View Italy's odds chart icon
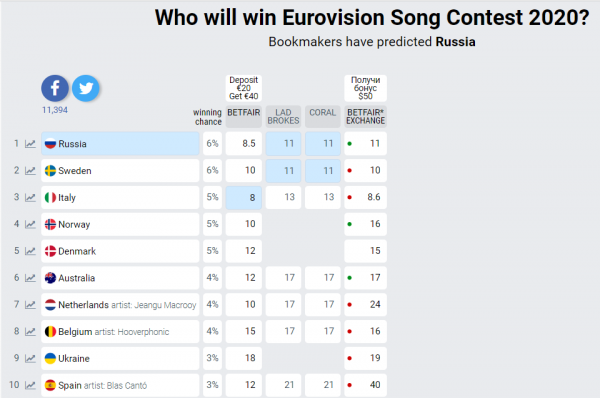The image size is (600, 398). click(x=30, y=197)
